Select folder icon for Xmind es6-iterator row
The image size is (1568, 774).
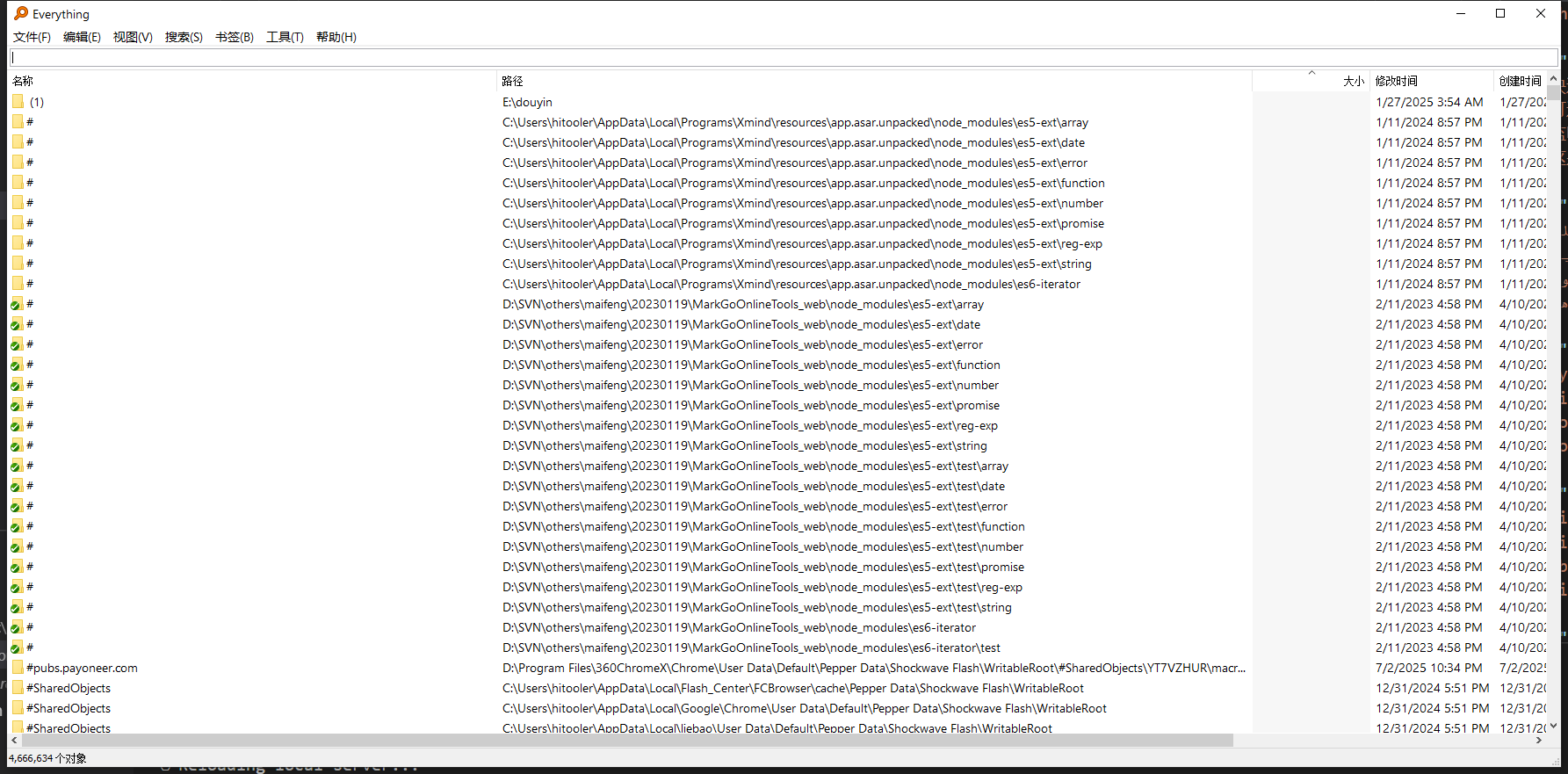[18, 284]
